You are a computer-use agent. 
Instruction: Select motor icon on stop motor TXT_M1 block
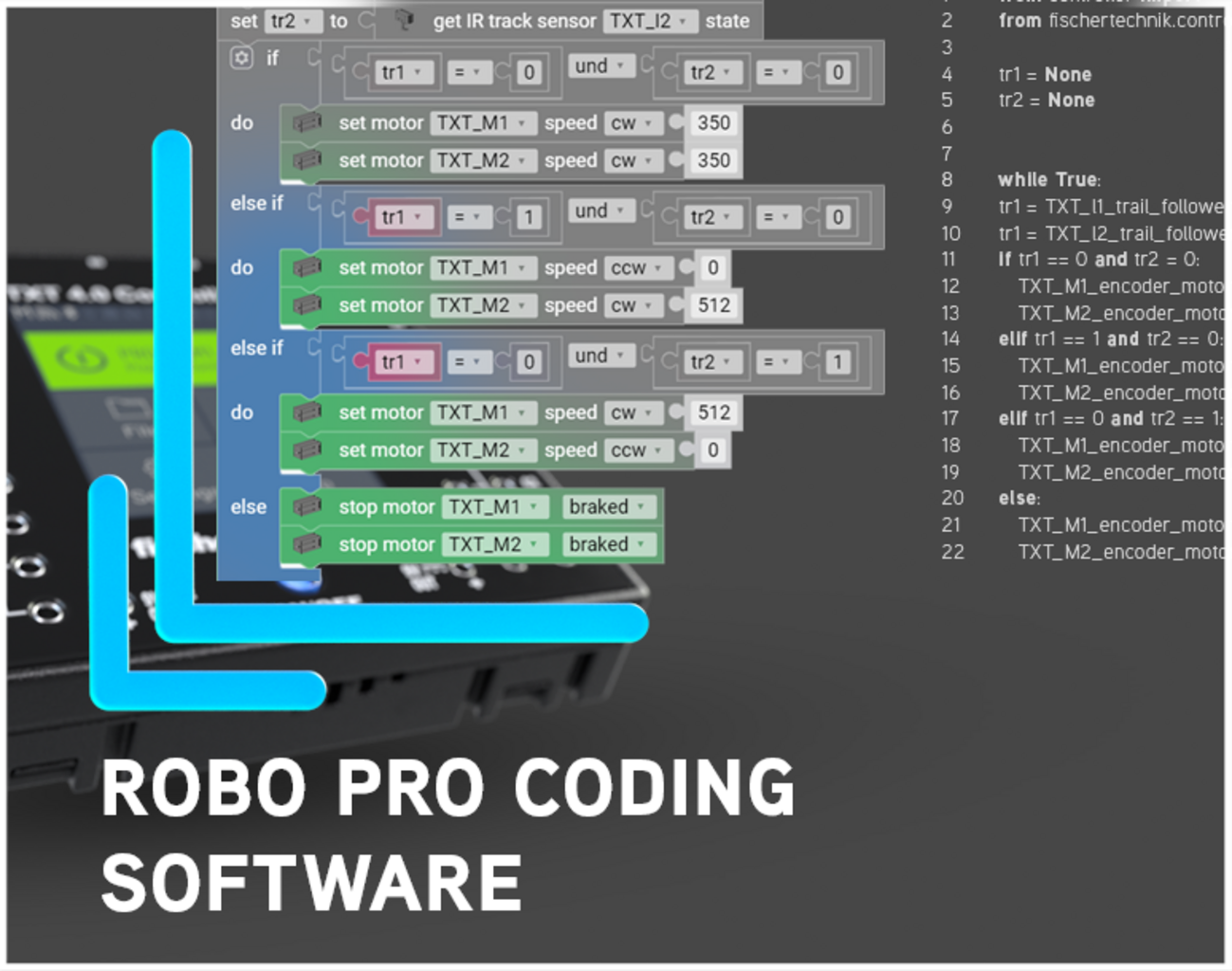(x=306, y=507)
